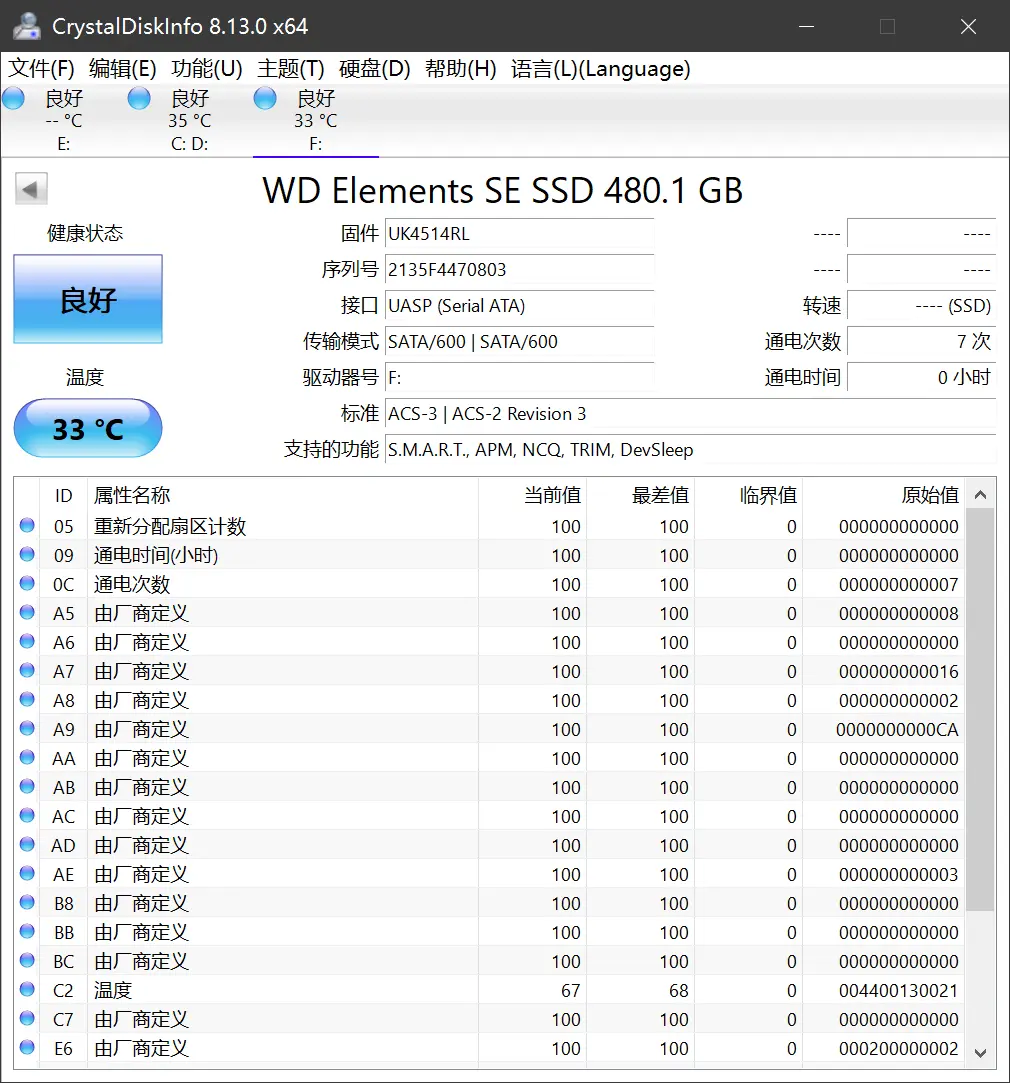1010x1083 pixels.
Task: Click the raw value 000200000002
Action: pyautogui.click(x=898, y=1049)
